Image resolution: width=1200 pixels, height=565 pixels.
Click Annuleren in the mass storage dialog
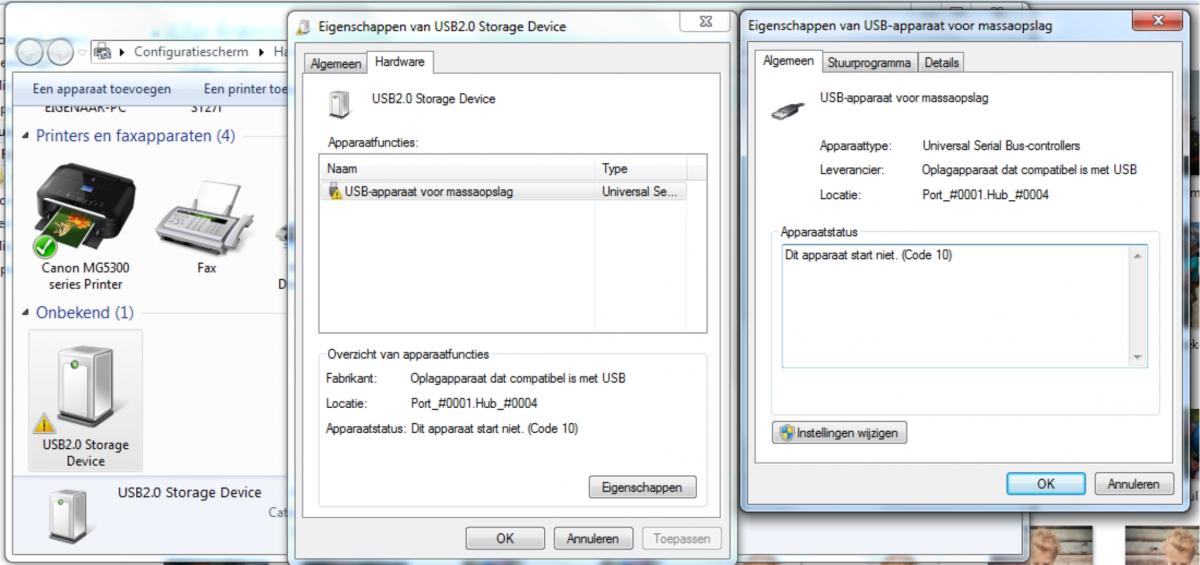(x=1134, y=484)
